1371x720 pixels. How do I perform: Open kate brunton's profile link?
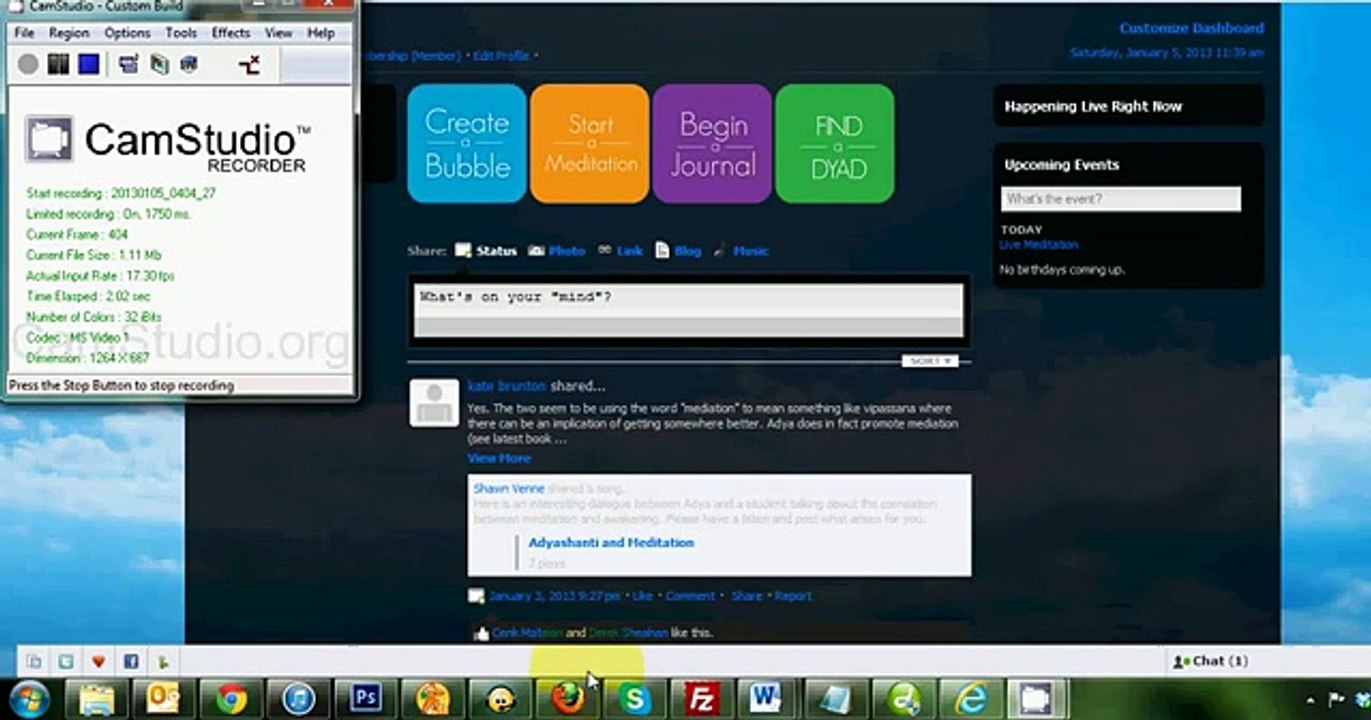(x=507, y=386)
